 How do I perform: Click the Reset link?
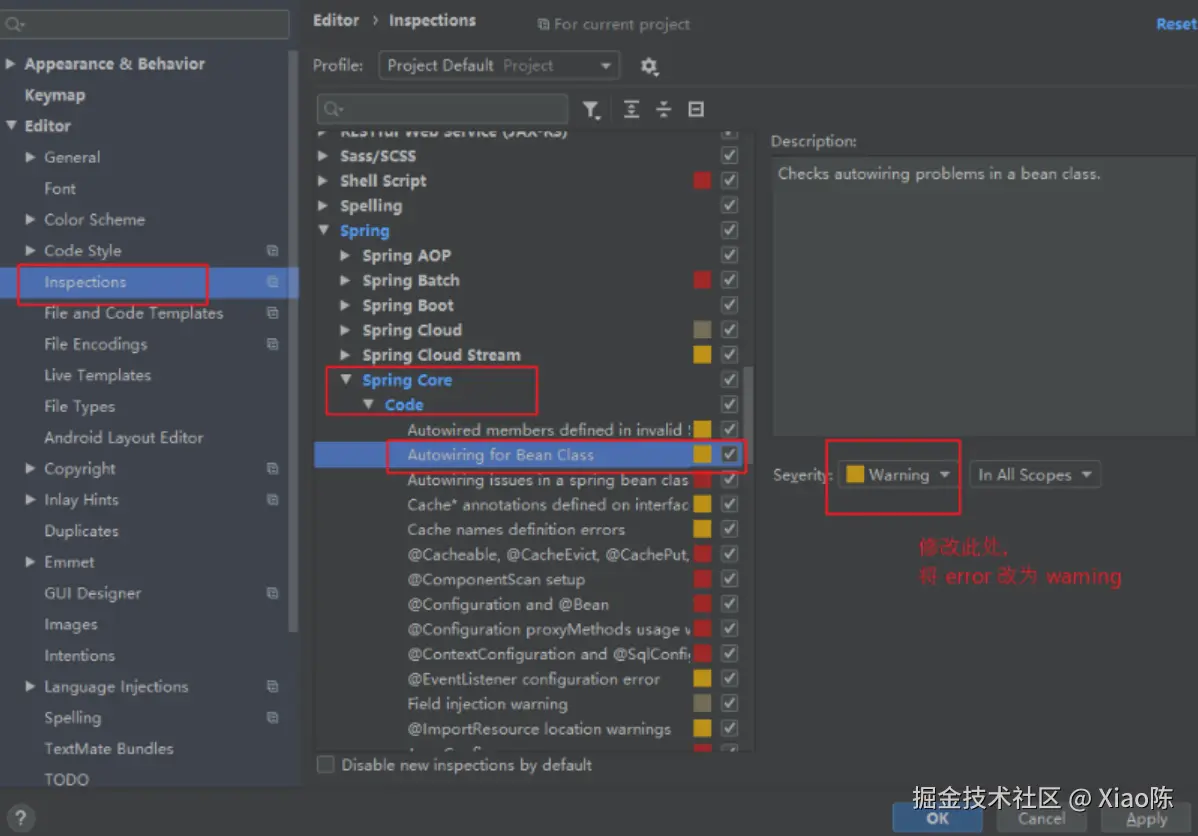coord(1176,24)
